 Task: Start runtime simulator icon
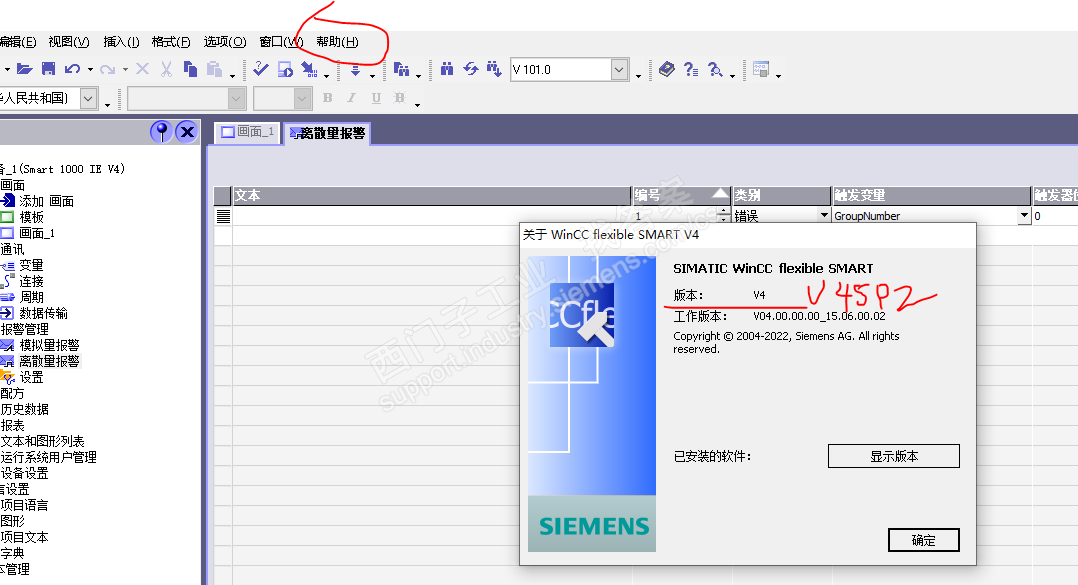(x=285, y=69)
